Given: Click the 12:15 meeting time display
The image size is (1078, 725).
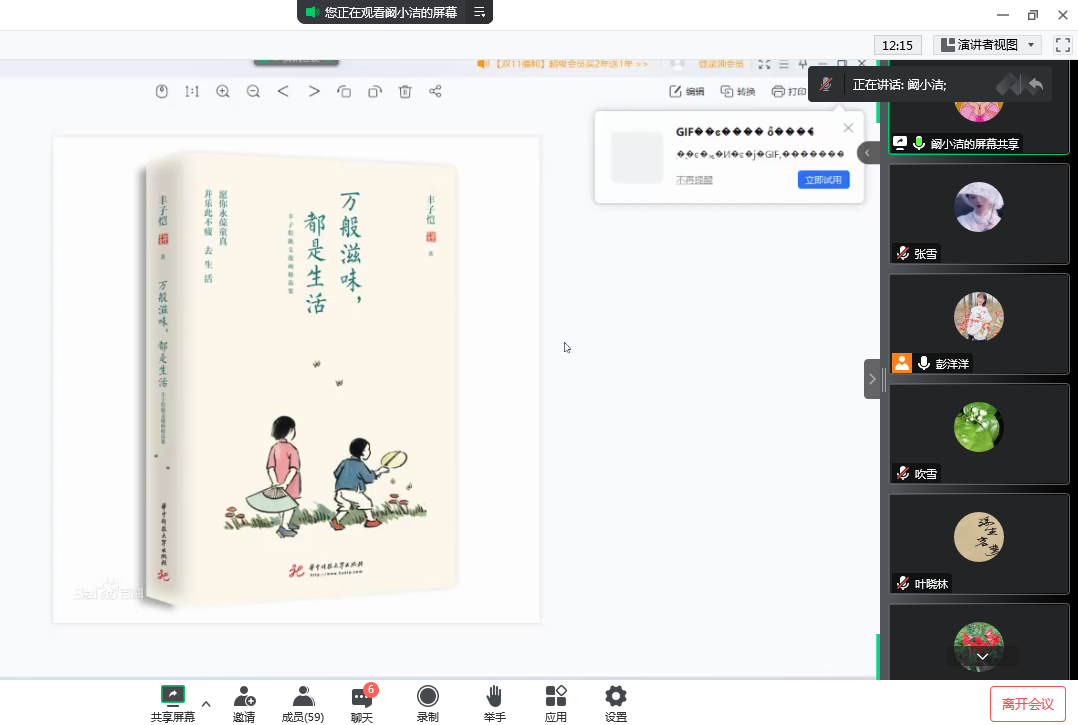Looking at the screenshot, I should coord(897,45).
